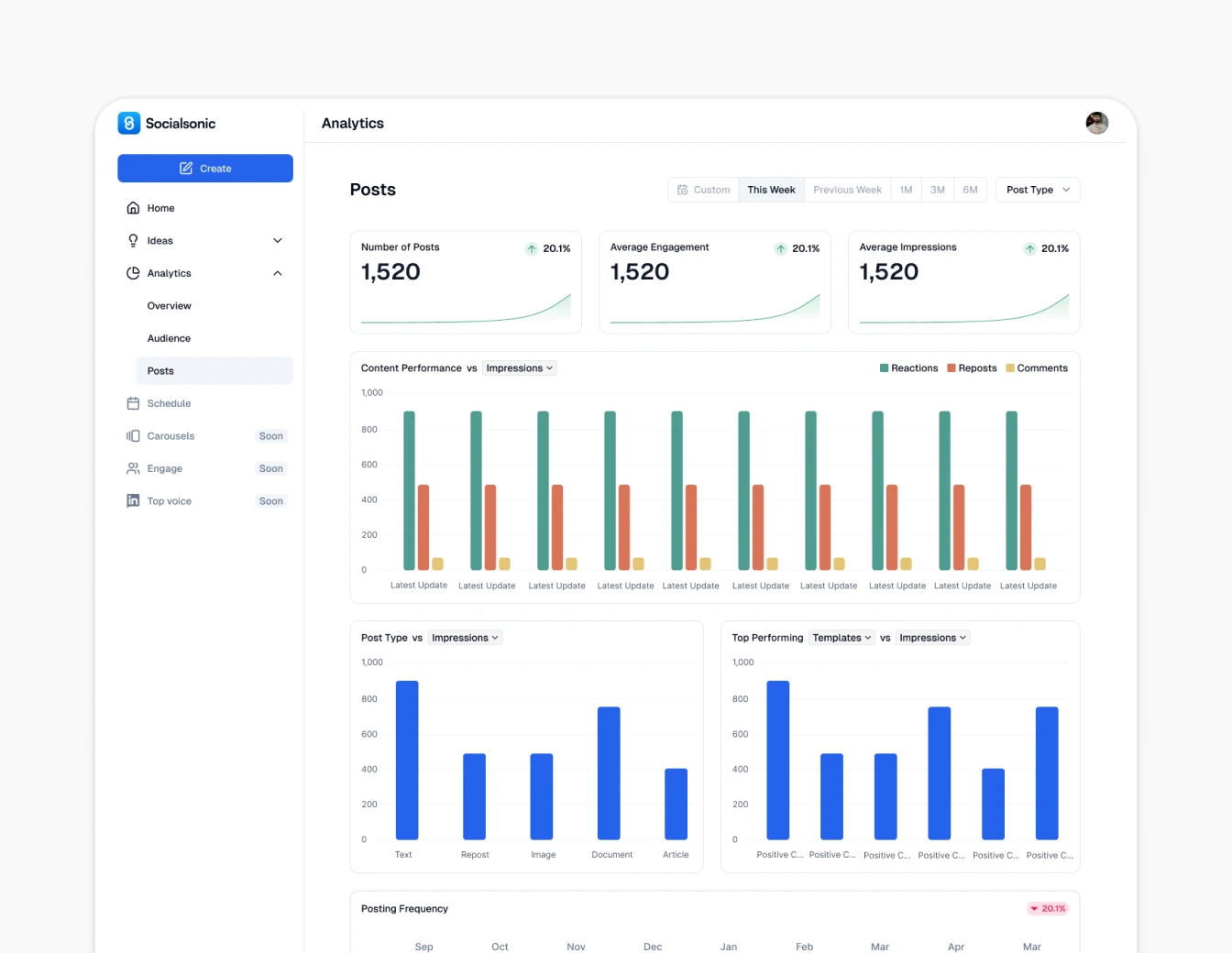Click the Engage people icon
This screenshot has width=1232, height=953.
point(132,468)
